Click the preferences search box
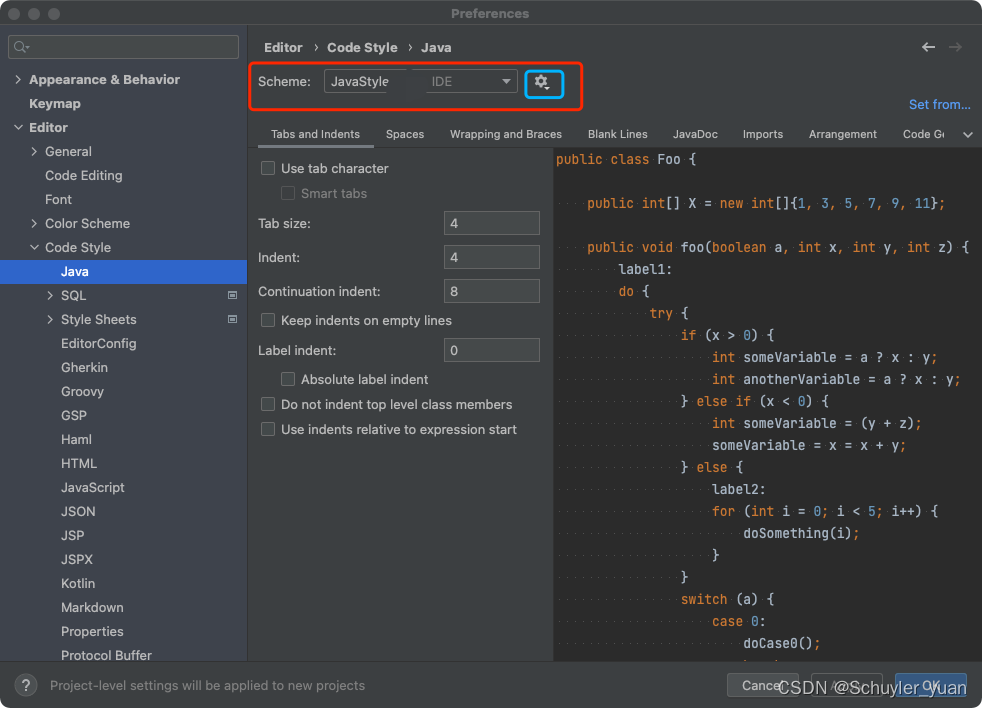Screen dimensions: 982x708 pyautogui.click(x=123, y=47)
